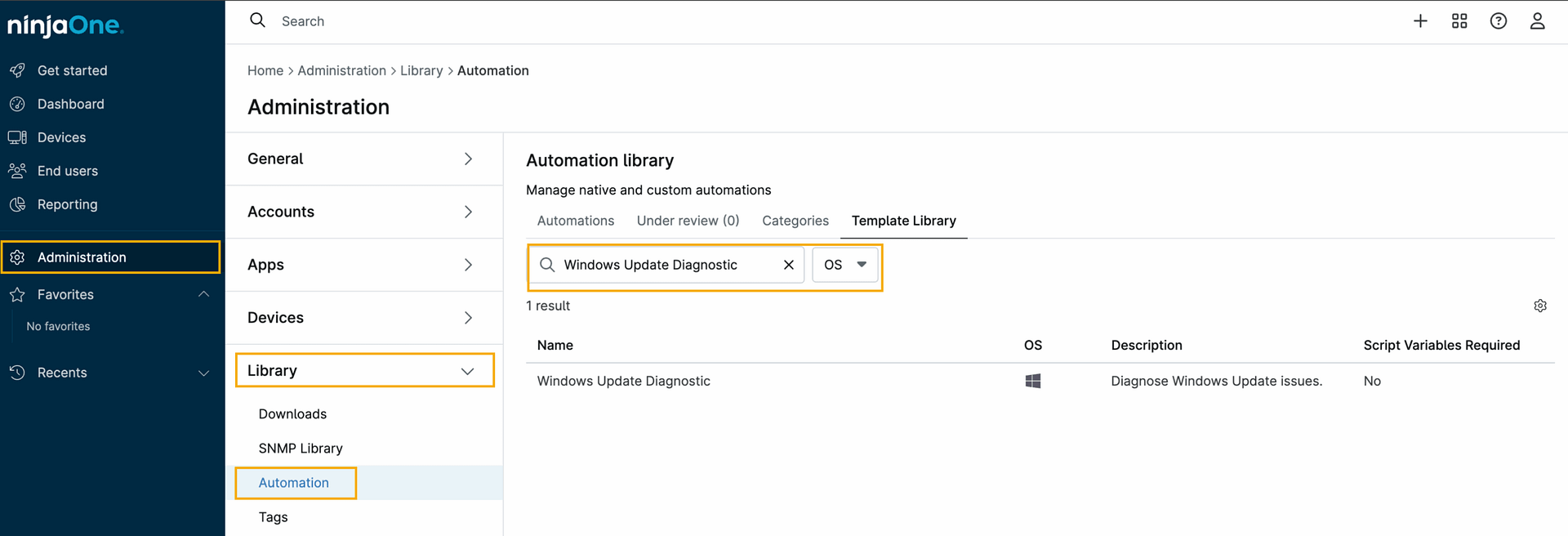Image resolution: width=1568 pixels, height=536 pixels.
Task: Clear the Windows Update Diagnostic search text
Action: (x=788, y=265)
